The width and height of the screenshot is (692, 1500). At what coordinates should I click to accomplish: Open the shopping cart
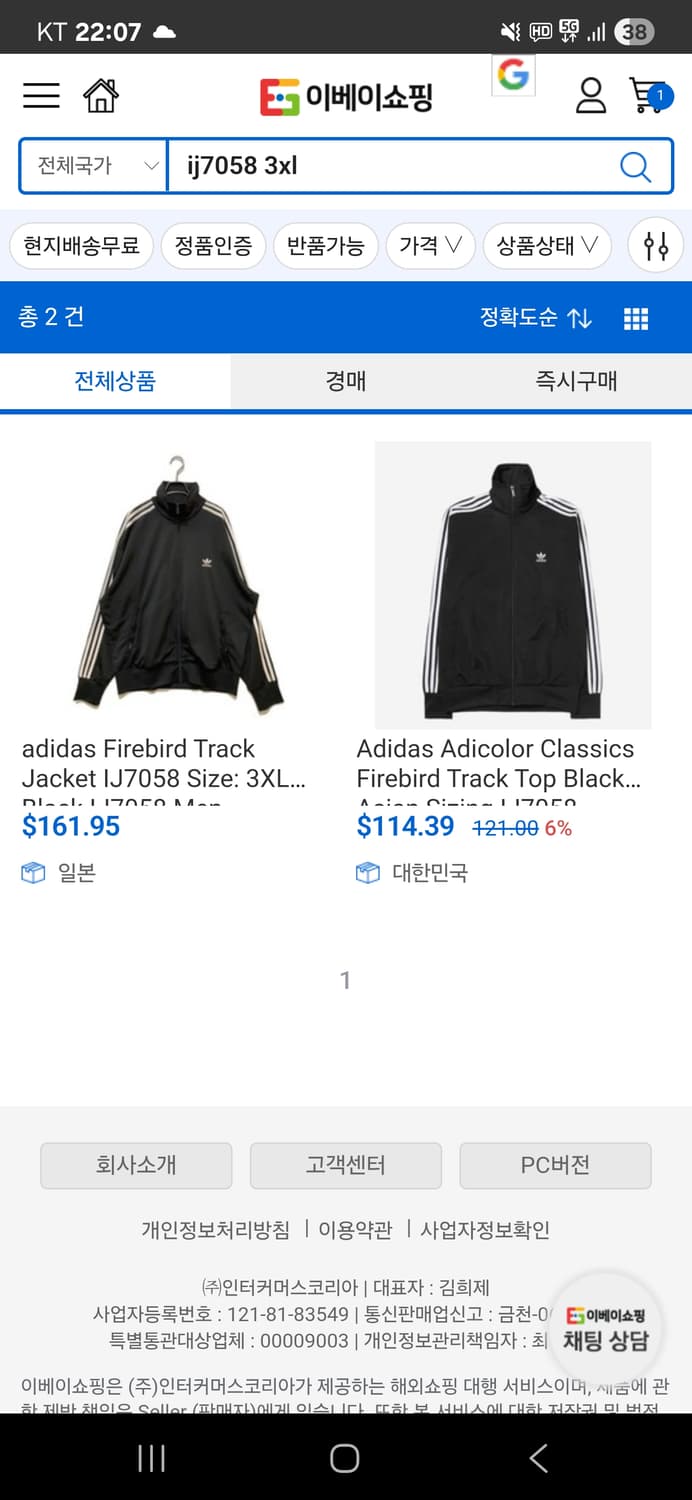(648, 96)
